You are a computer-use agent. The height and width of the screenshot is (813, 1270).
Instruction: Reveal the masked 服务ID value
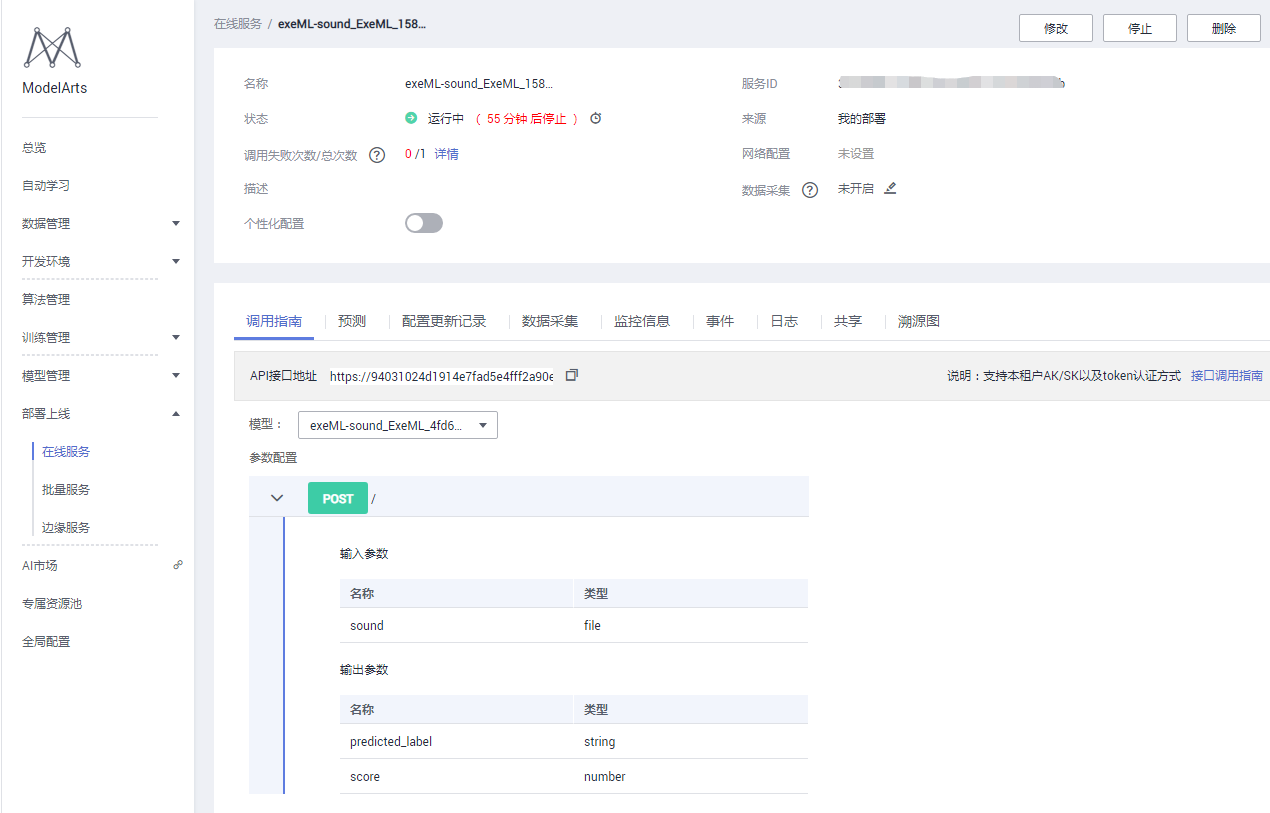(952, 83)
